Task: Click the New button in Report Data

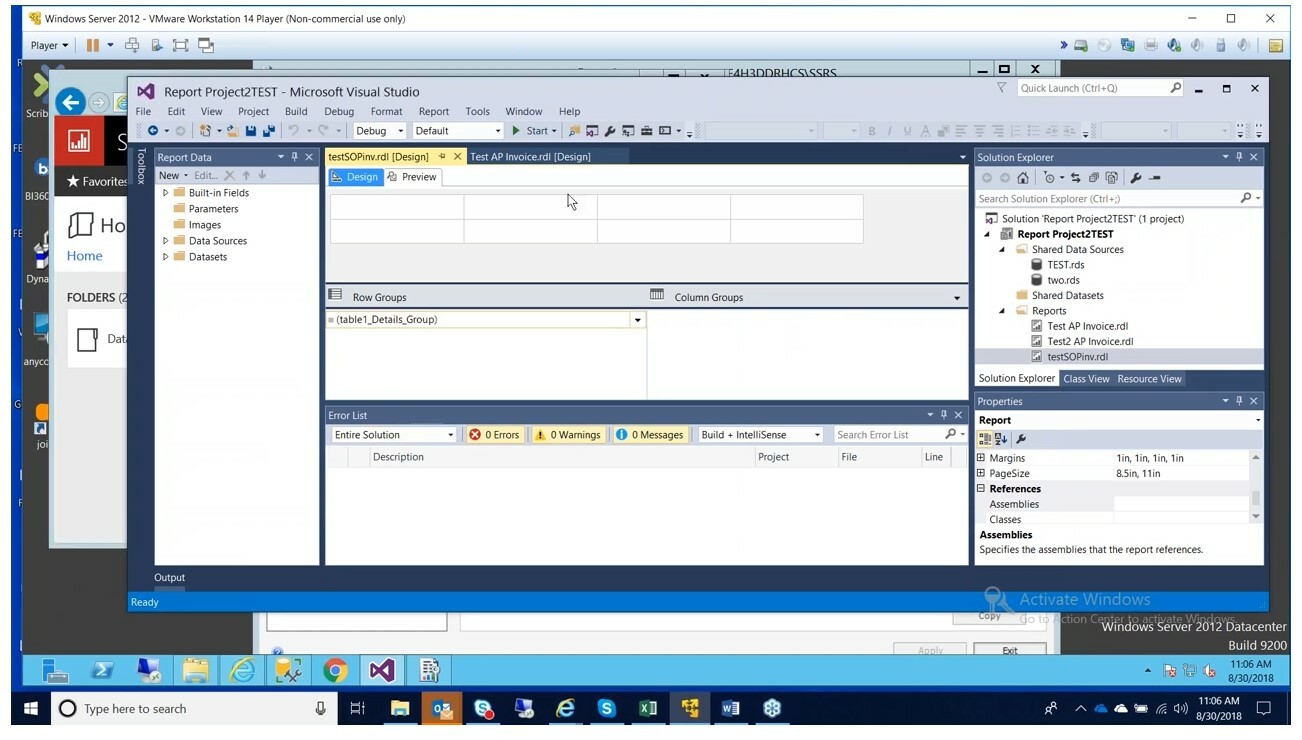Action: [x=170, y=174]
